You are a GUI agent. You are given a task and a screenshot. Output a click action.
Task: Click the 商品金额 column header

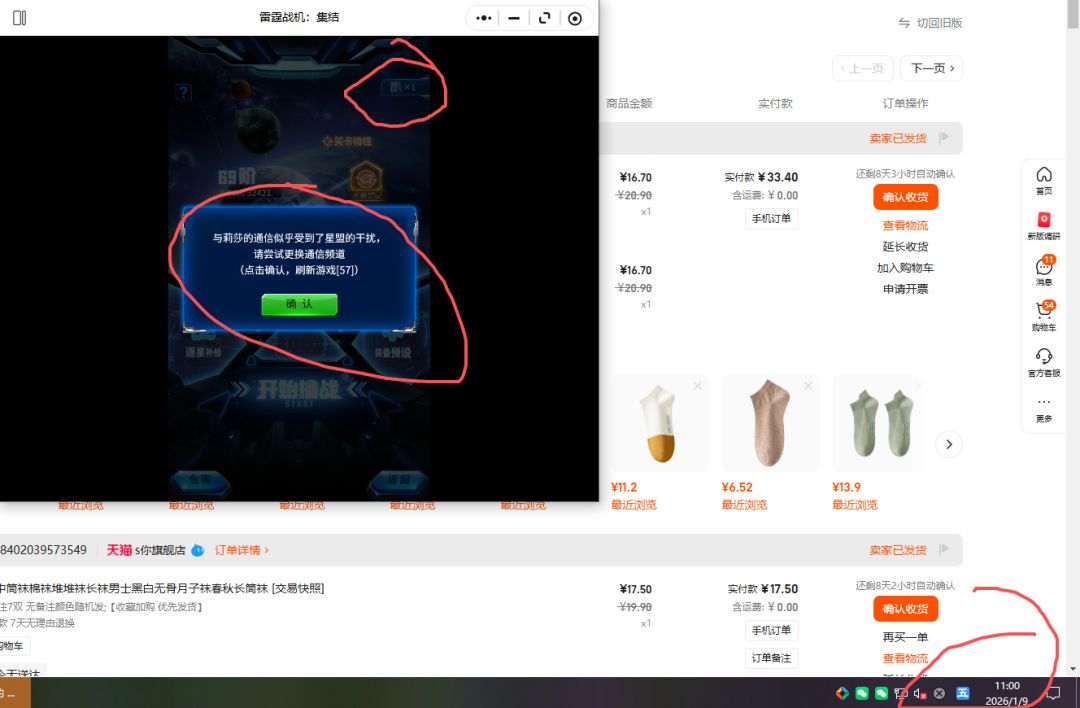click(629, 103)
